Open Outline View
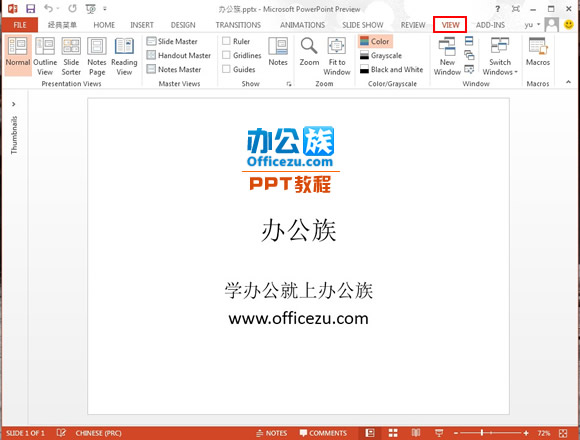Image resolution: width=580 pixels, height=440 pixels. pyautogui.click(x=45, y=55)
